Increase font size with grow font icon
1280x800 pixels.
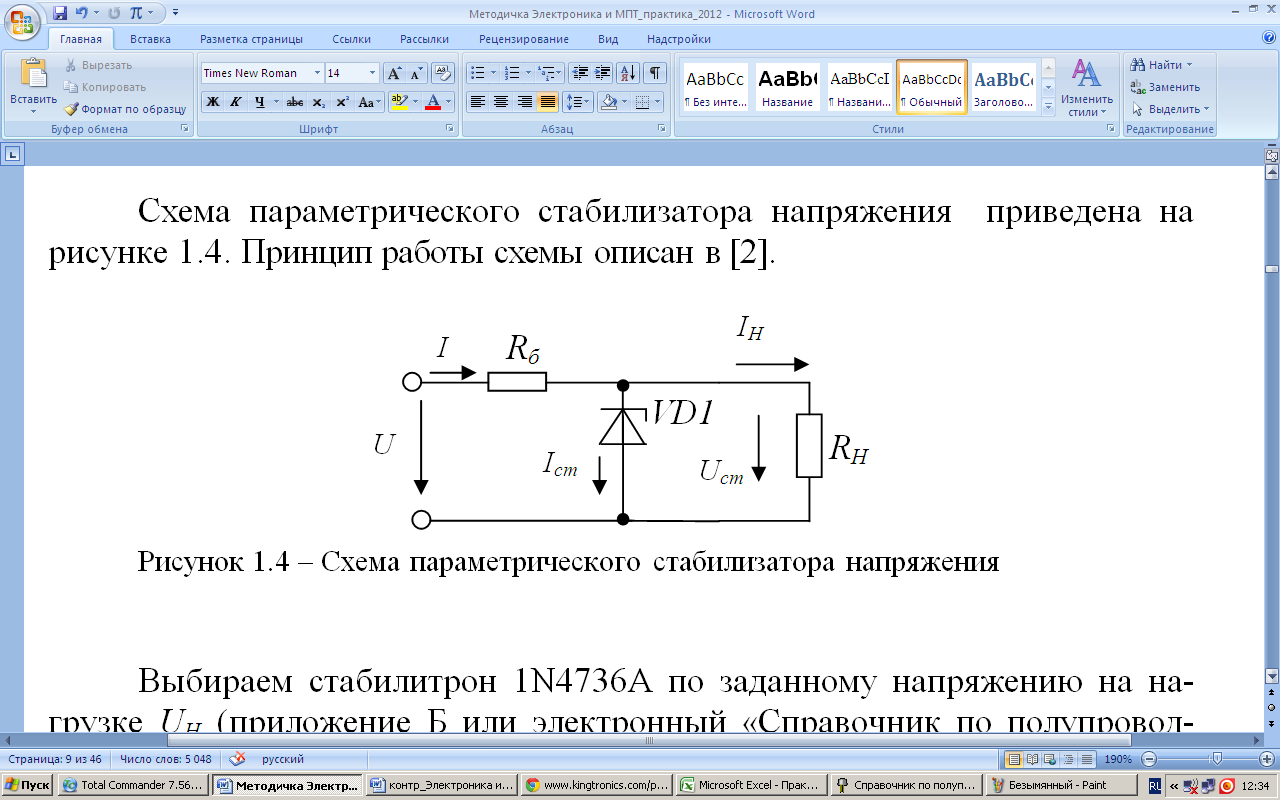[395, 73]
